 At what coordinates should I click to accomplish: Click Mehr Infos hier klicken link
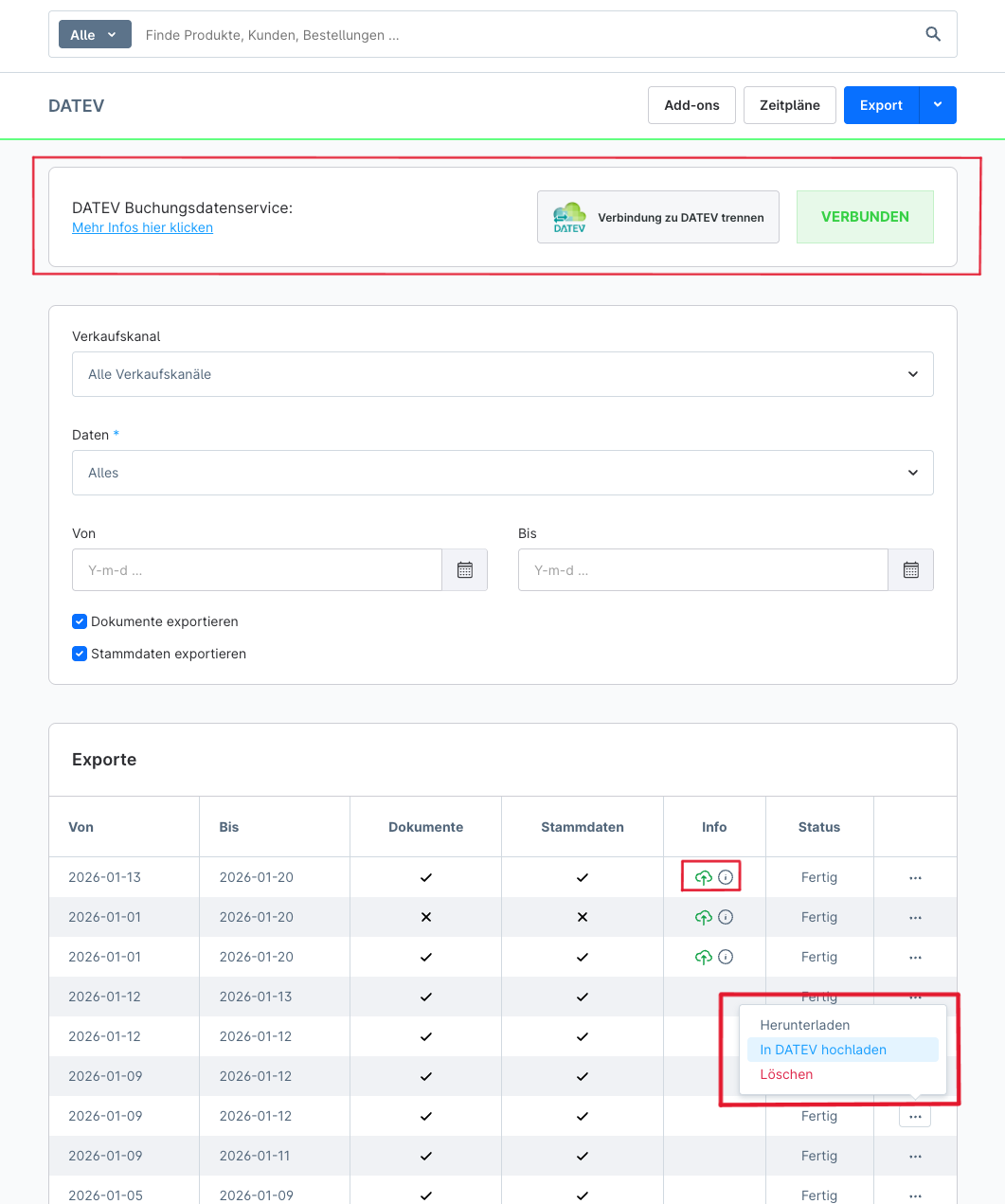pos(142,227)
